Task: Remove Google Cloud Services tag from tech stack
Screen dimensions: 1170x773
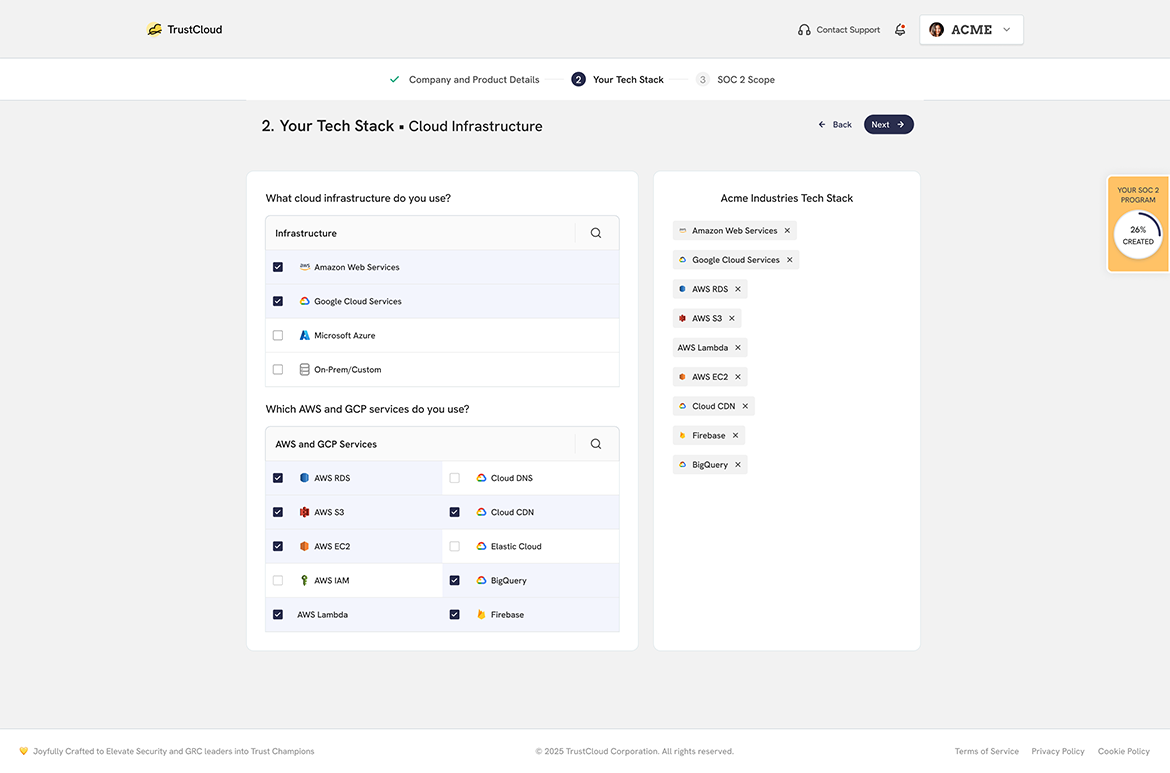Action: 789,260
